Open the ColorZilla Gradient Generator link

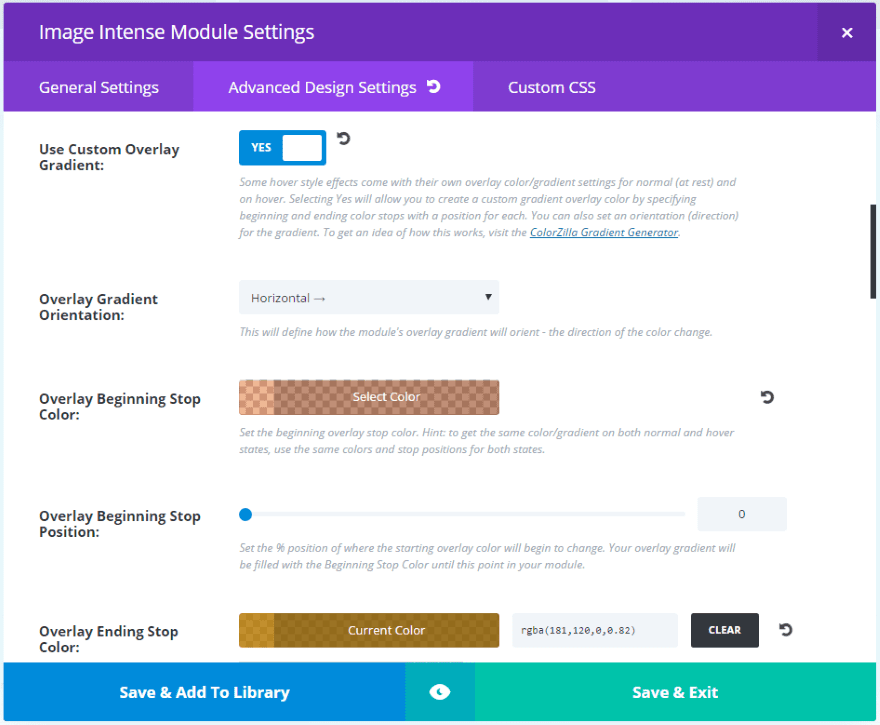[x=604, y=233]
